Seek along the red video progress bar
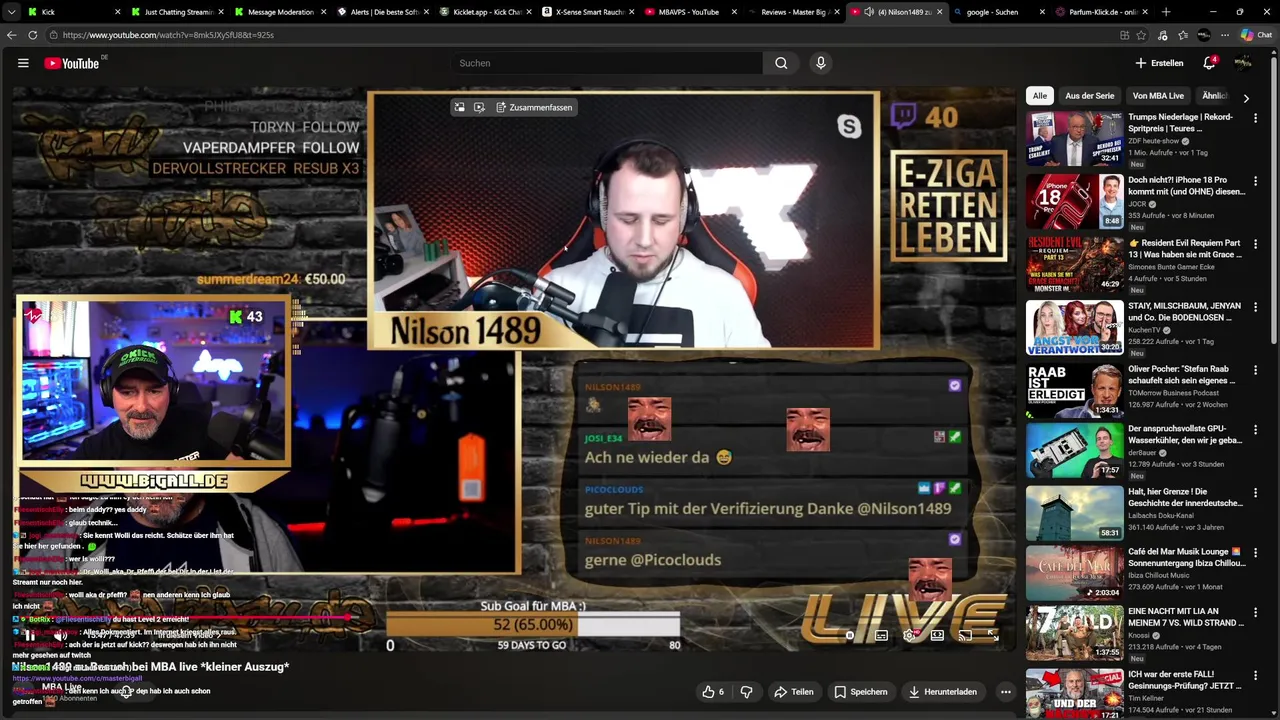Viewport: 1280px width, 720px height. [x=513, y=618]
